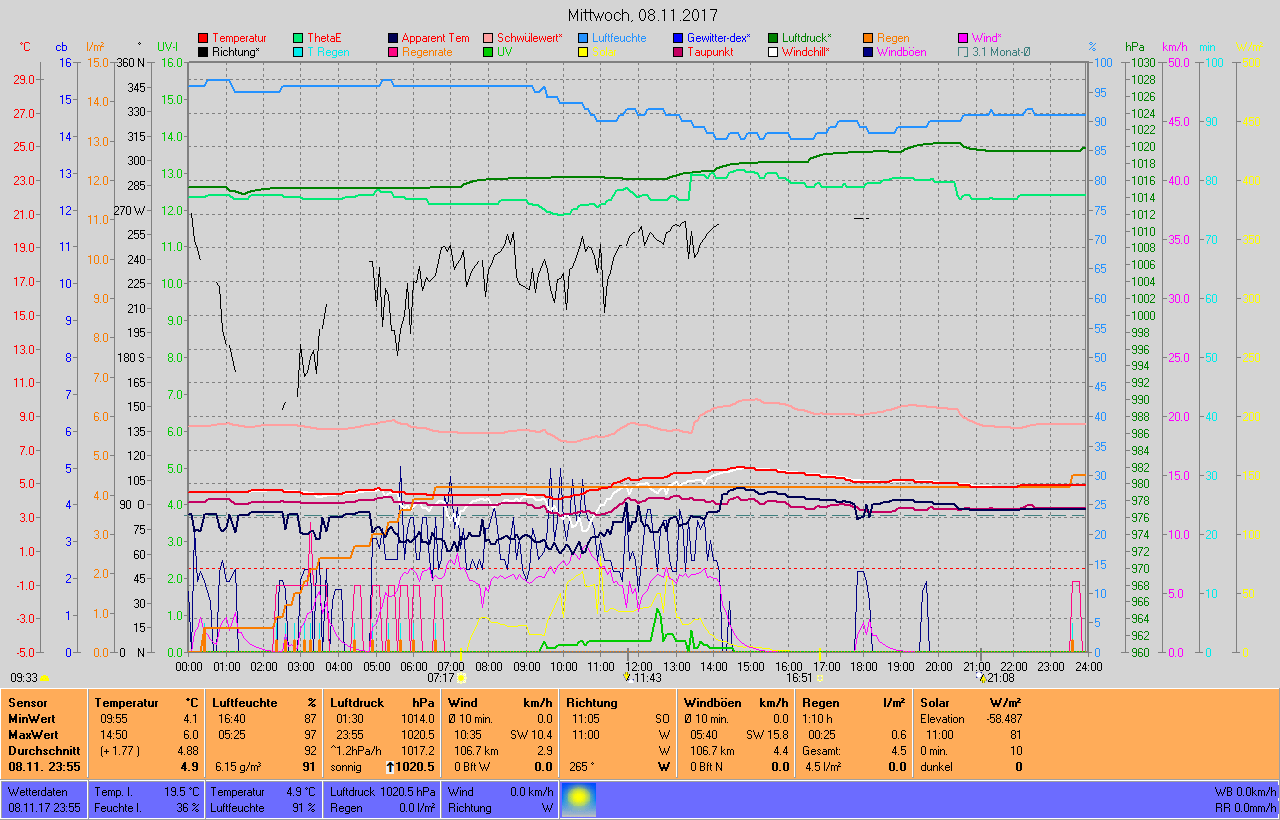Click the moon marker at 21:08
The height and width of the screenshot is (820, 1280).
click(x=981, y=677)
